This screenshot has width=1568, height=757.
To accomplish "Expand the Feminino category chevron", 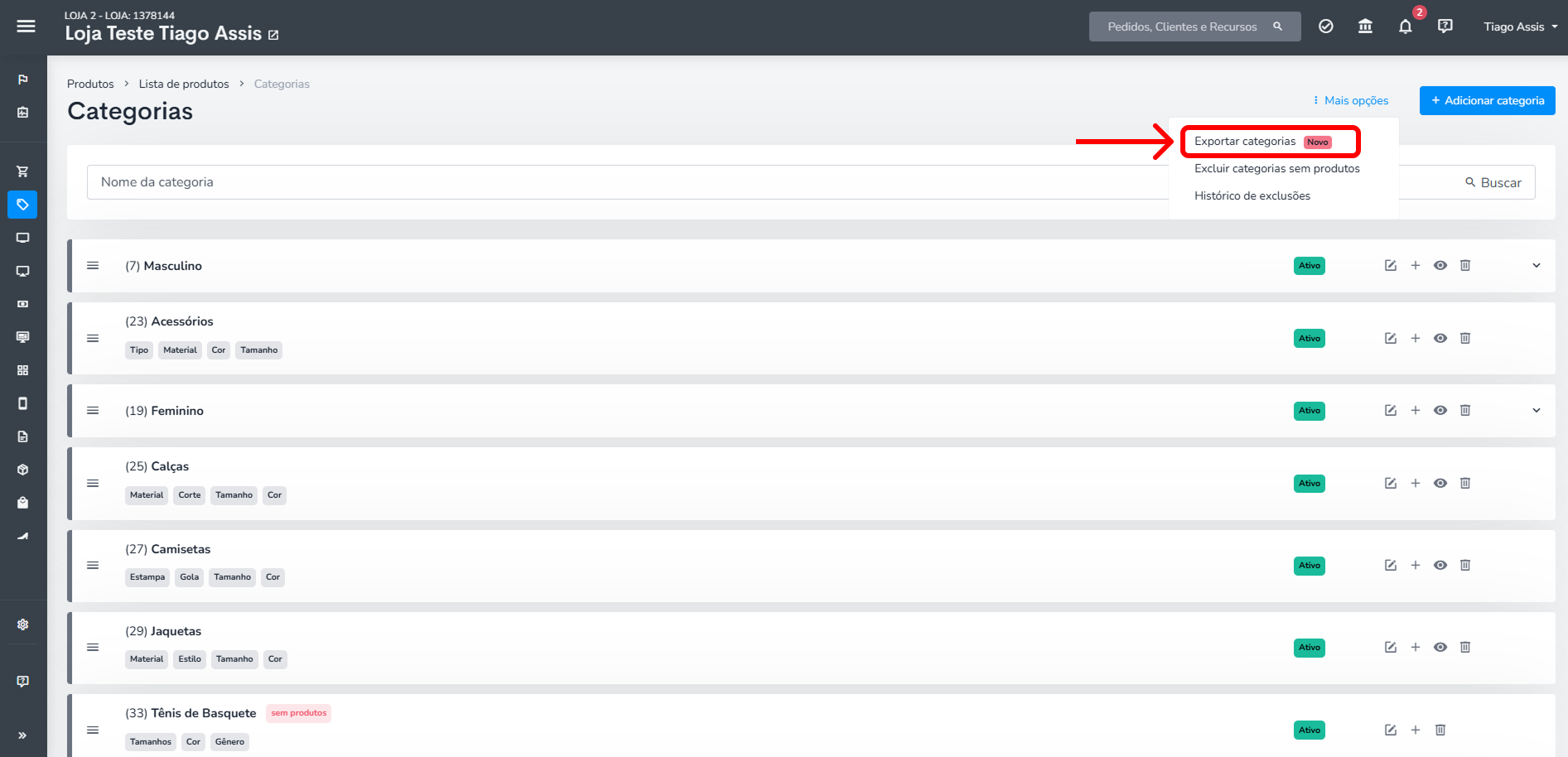I will [1536, 411].
